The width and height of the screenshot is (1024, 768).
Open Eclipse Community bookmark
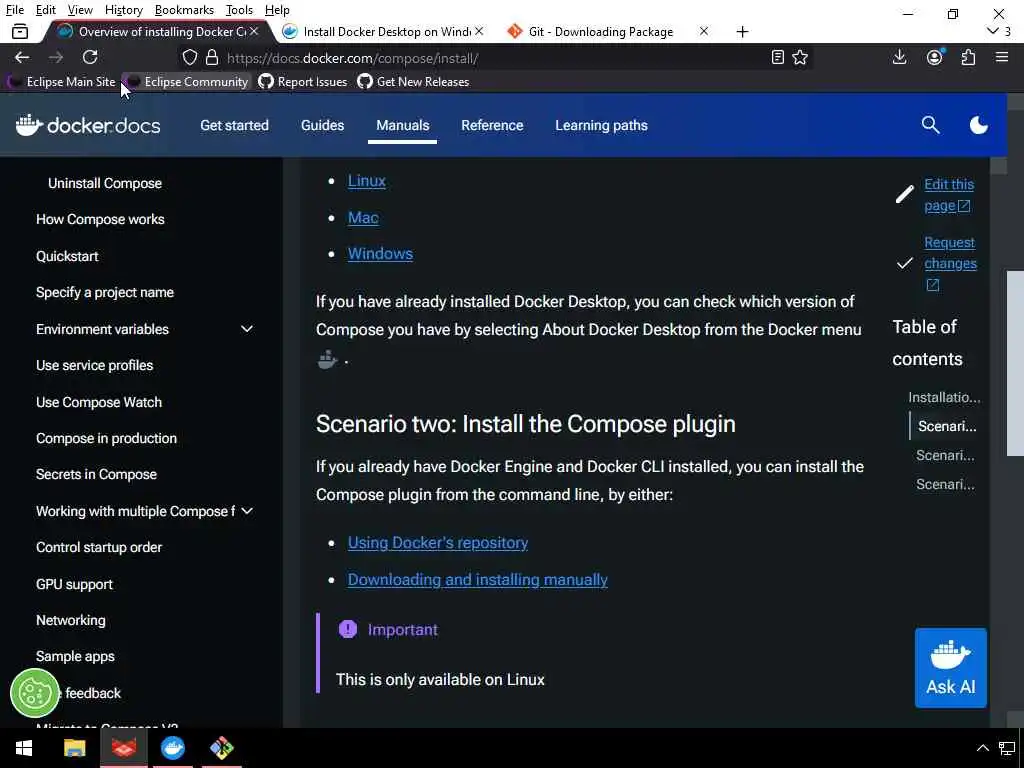point(187,82)
